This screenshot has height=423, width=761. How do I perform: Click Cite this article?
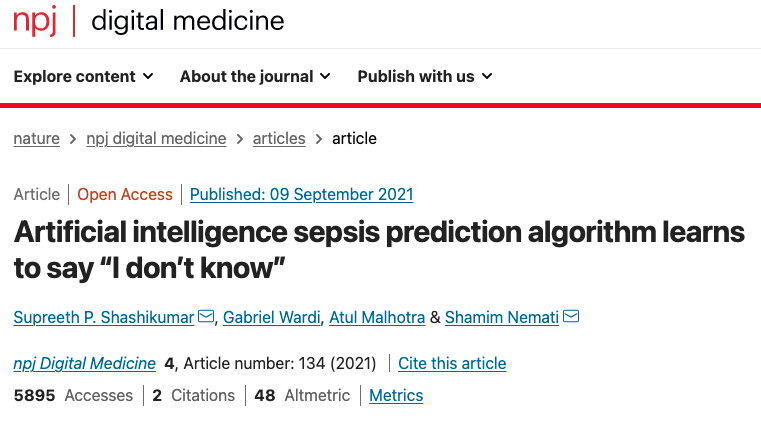click(x=452, y=363)
